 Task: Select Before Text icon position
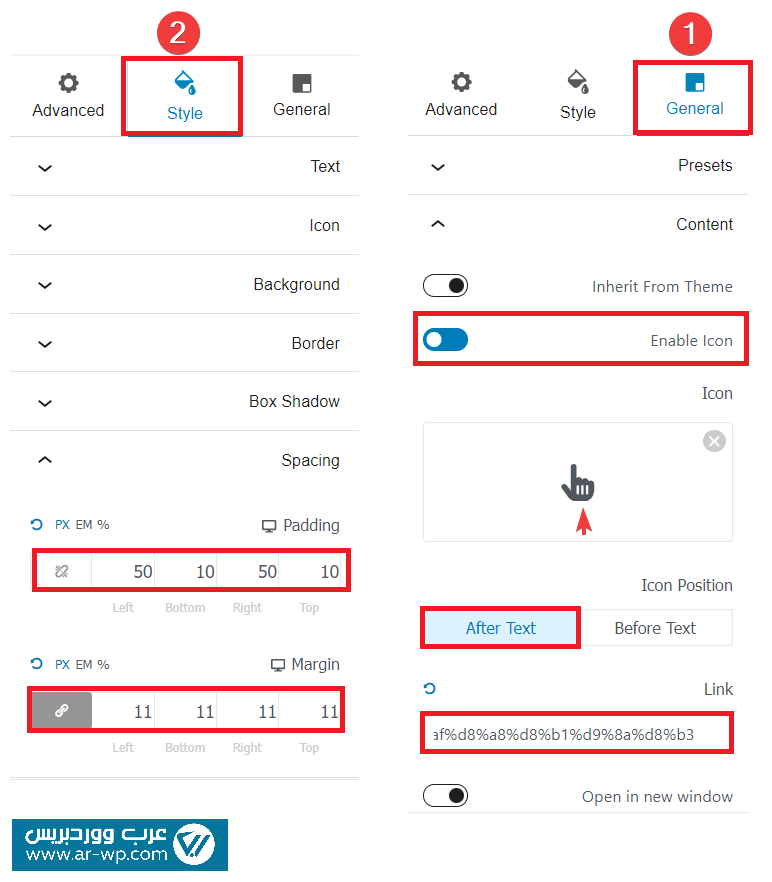[655, 628]
